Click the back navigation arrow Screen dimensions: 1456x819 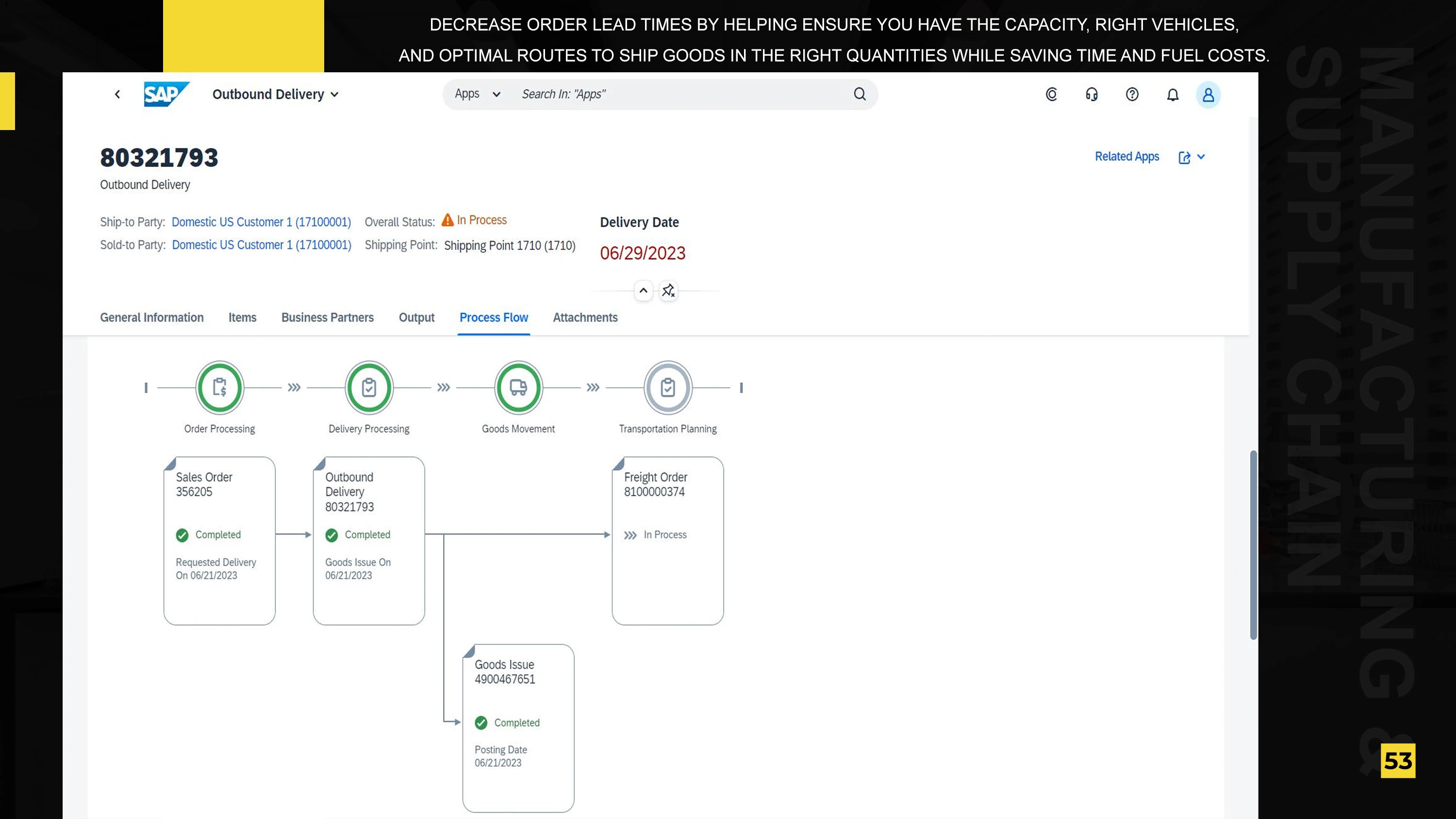tap(117, 95)
